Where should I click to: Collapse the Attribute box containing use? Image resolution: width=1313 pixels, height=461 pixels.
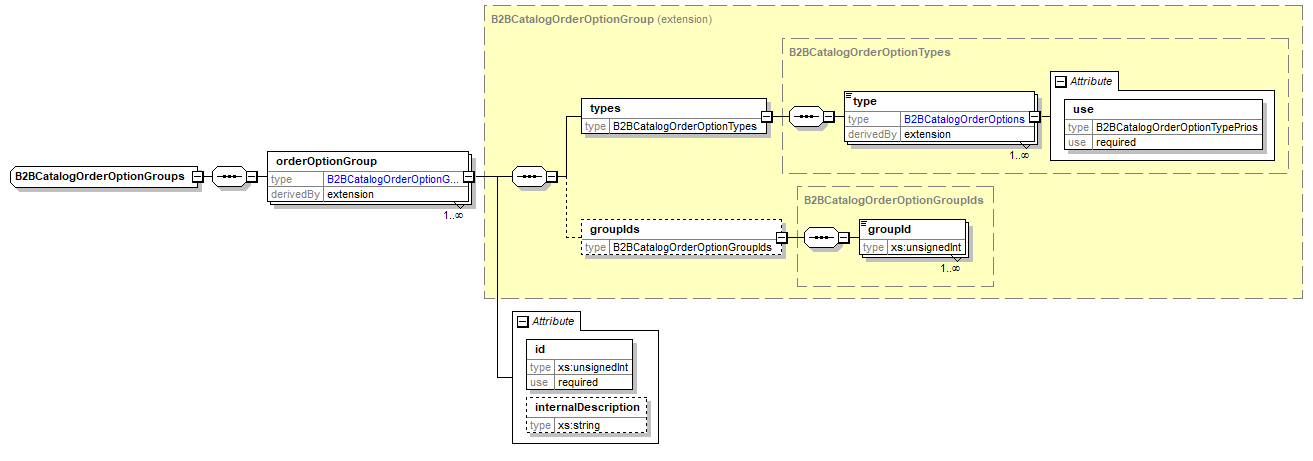coord(1060,81)
